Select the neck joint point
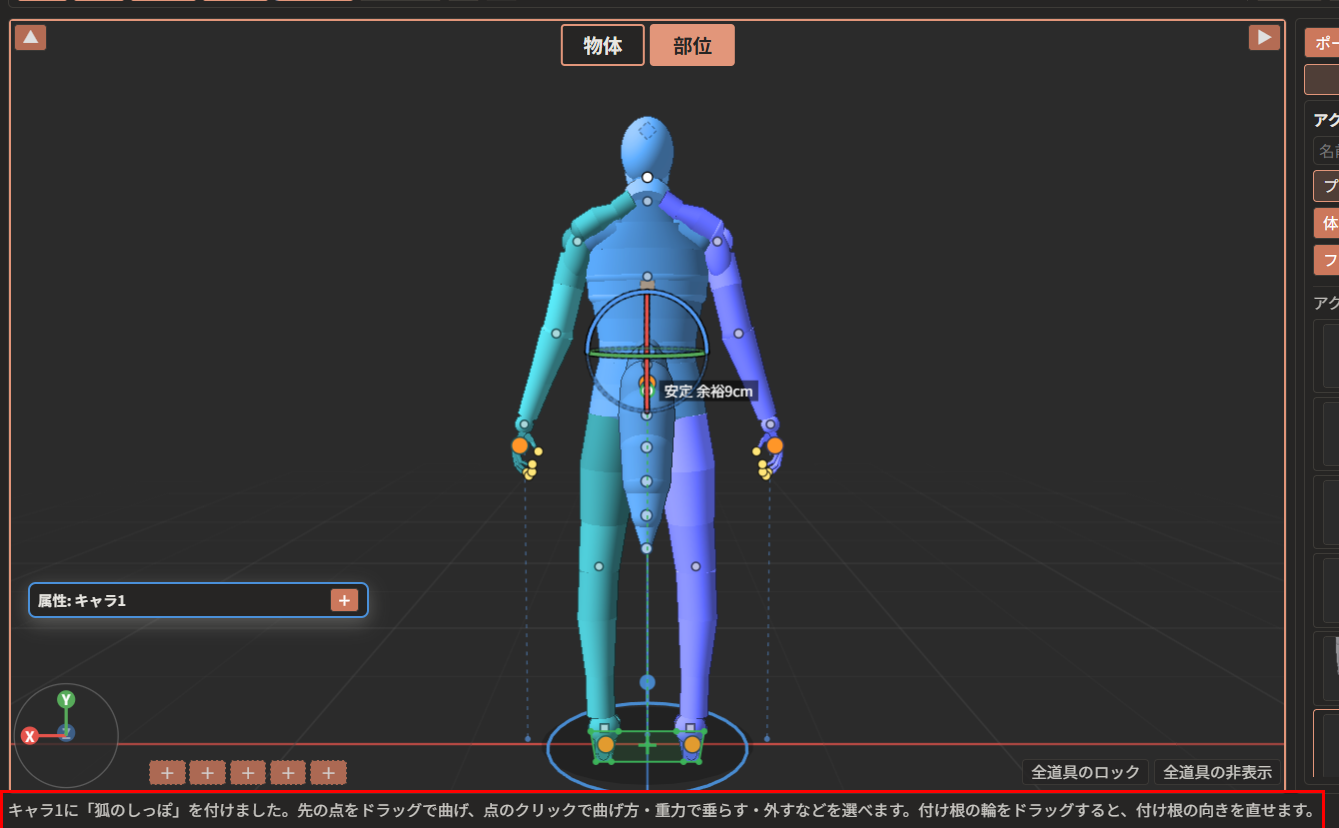The height and width of the screenshot is (828, 1339). click(647, 201)
